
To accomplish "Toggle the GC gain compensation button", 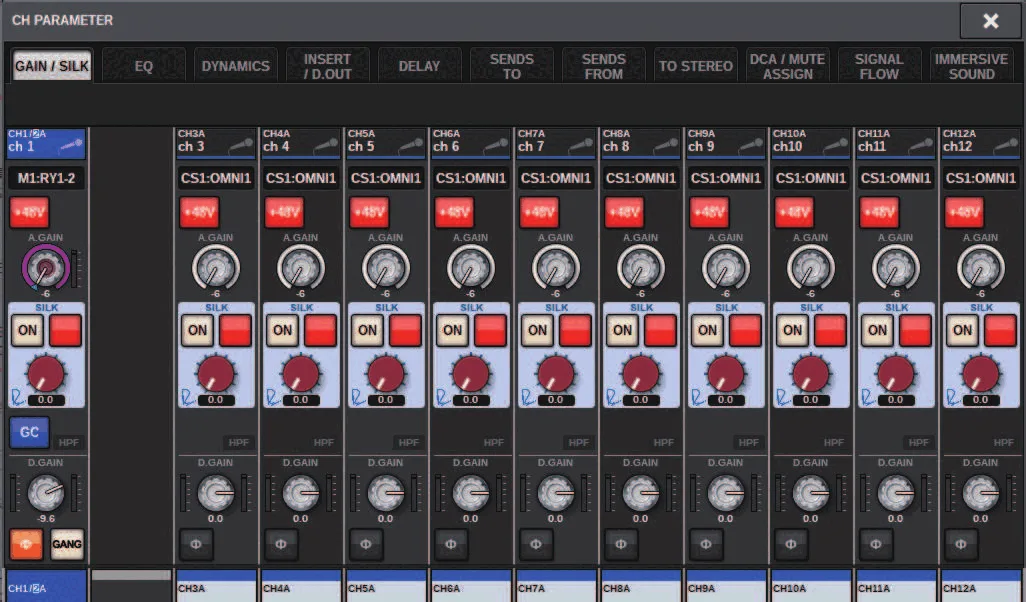I will tap(29, 433).
